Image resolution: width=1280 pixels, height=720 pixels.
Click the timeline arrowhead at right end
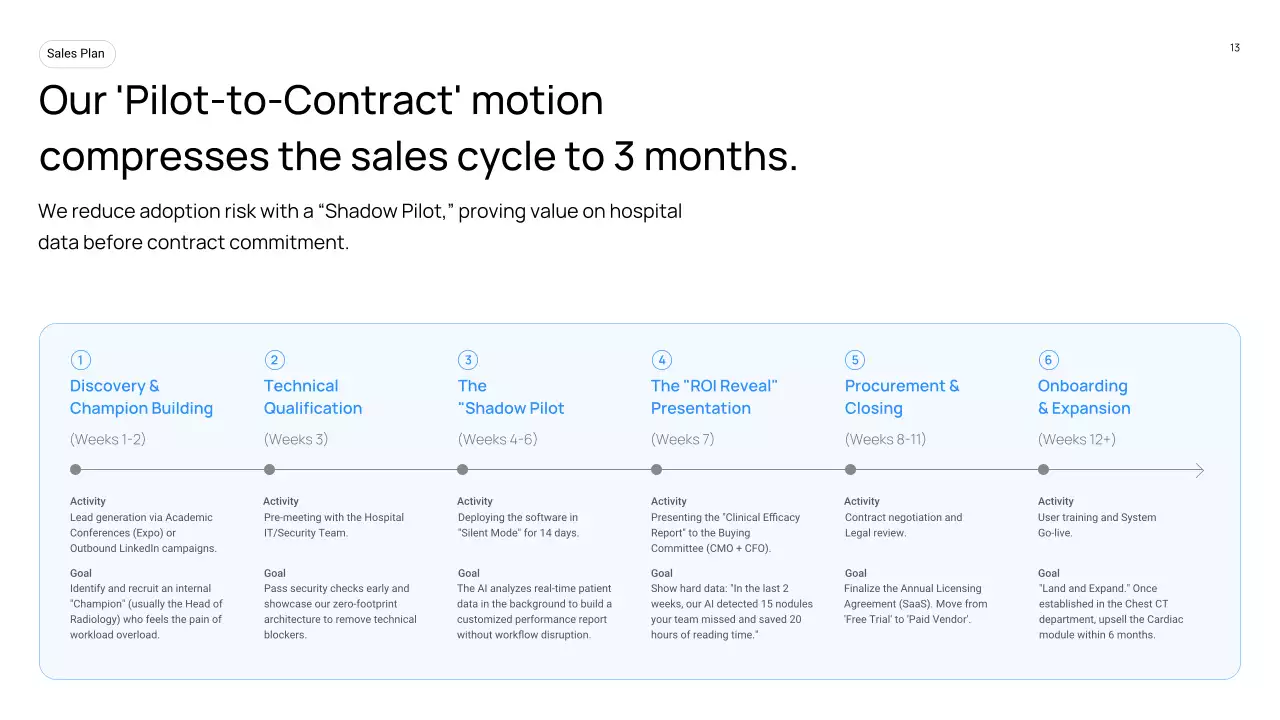pyautogui.click(x=1199, y=470)
